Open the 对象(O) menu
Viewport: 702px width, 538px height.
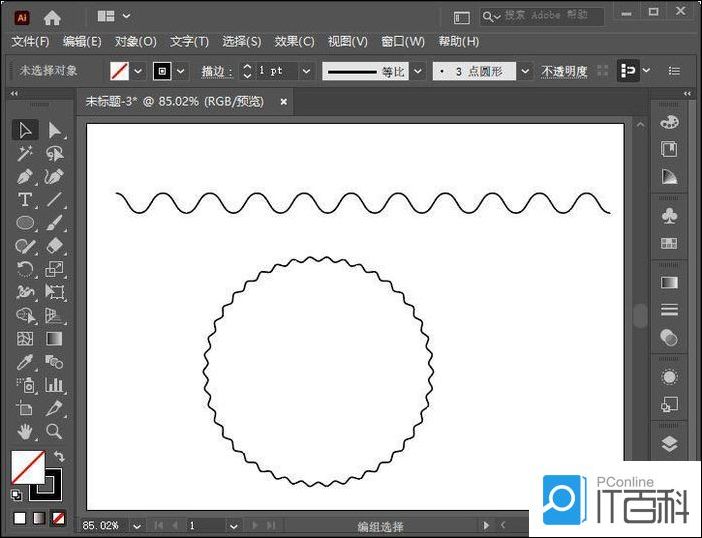pyautogui.click(x=135, y=41)
